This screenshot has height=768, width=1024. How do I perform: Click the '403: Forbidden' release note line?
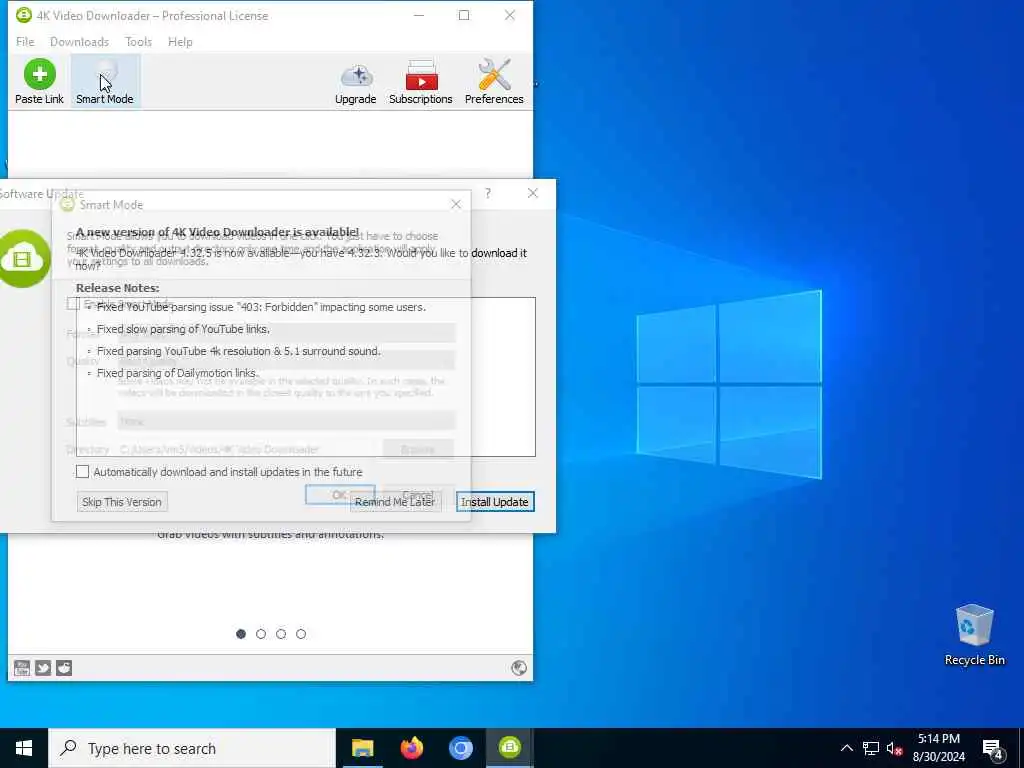click(261, 307)
